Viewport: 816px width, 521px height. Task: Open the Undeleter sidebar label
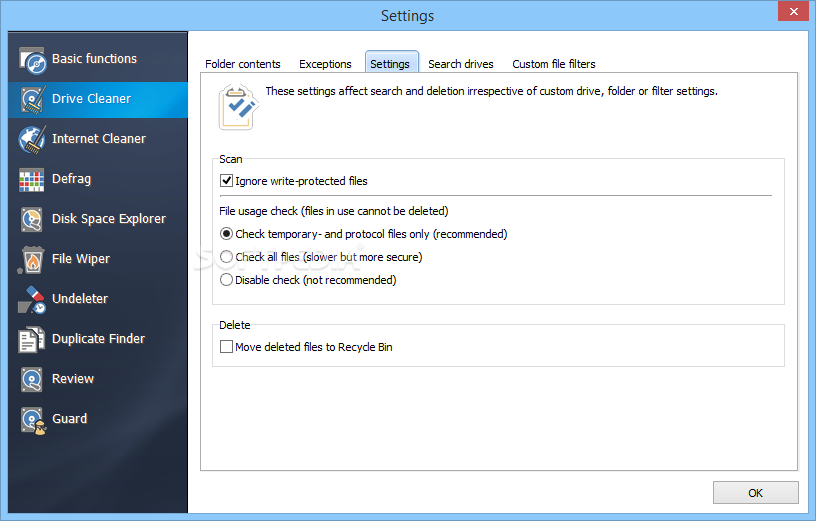[x=80, y=299]
